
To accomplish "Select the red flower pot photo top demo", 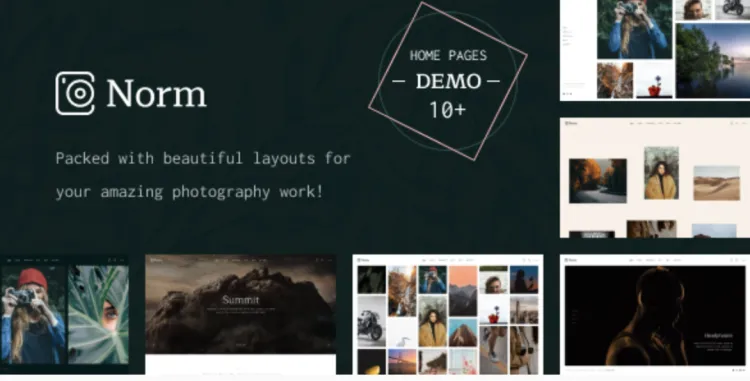I will (654, 80).
